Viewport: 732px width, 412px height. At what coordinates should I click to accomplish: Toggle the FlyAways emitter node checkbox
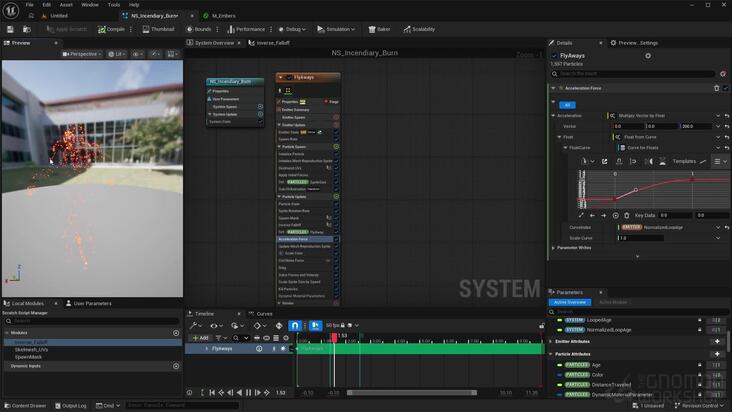pyautogui.click(x=289, y=77)
